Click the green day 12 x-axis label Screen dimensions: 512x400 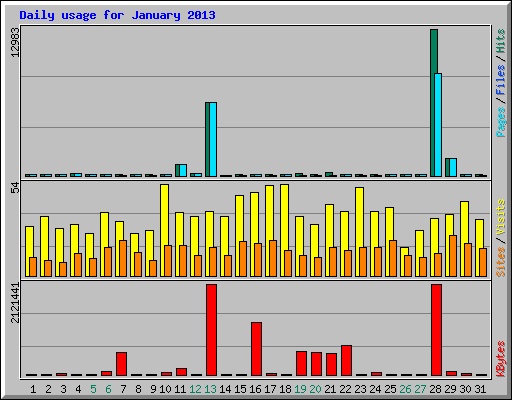click(195, 389)
